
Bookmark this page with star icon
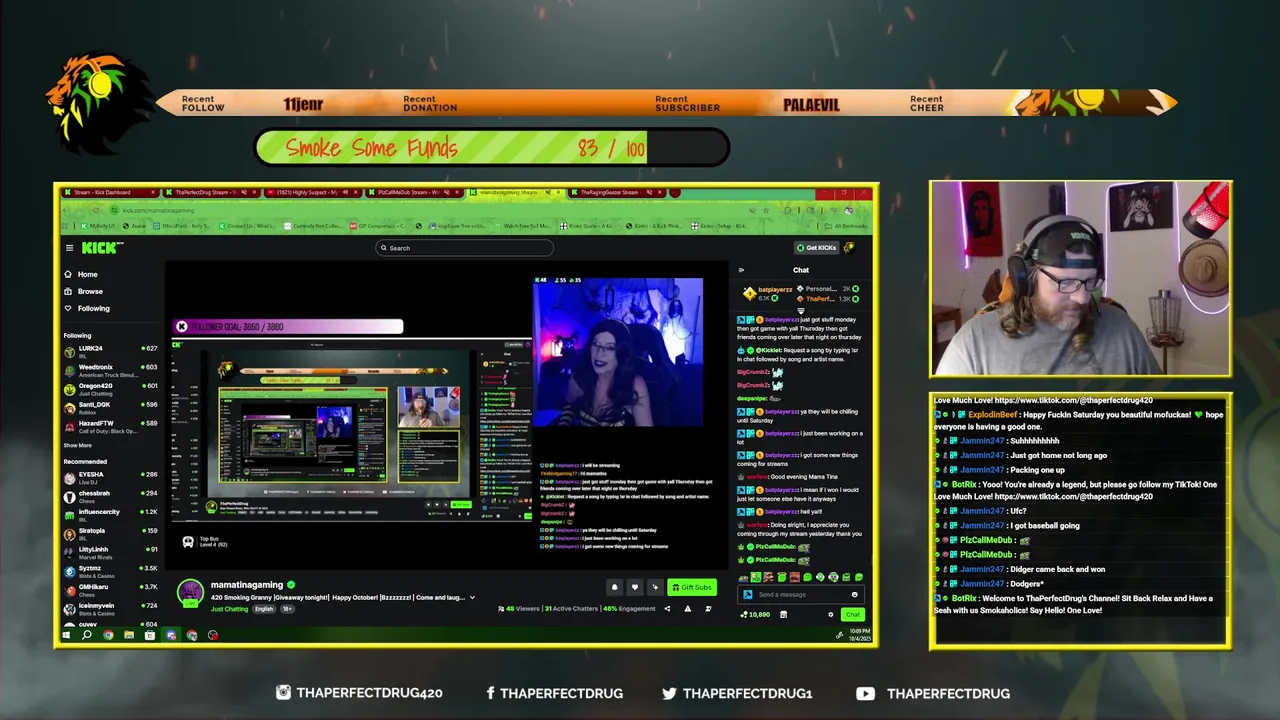tap(766, 210)
